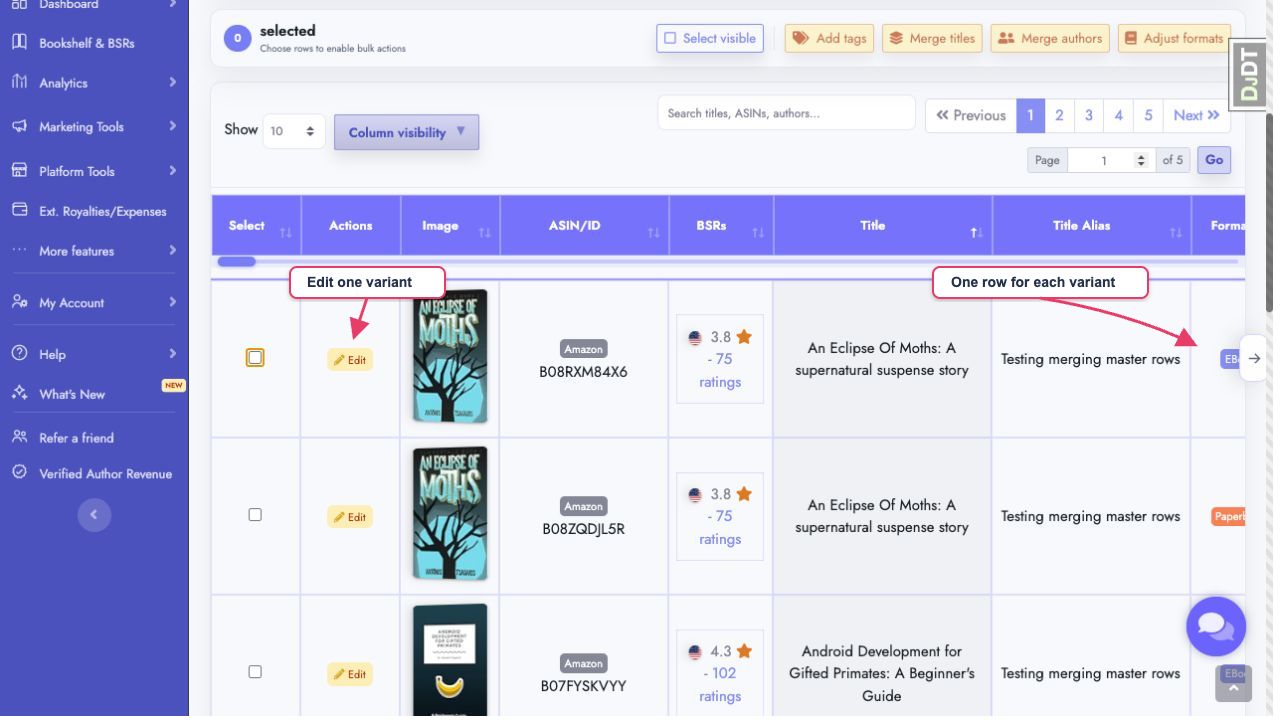Check the B07FYSKVYY row checkbox
This screenshot has width=1280, height=720.
pos(255,671)
